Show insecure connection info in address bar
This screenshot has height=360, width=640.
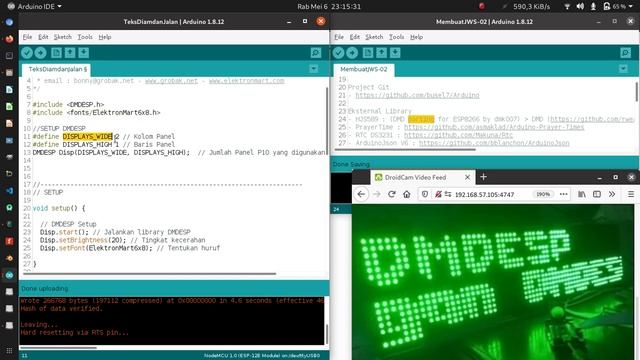(438, 194)
